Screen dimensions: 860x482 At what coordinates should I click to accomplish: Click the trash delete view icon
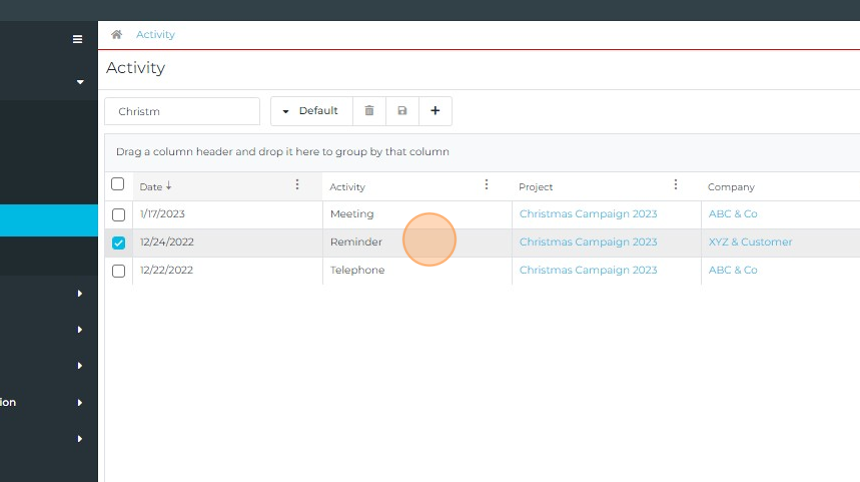[369, 111]
